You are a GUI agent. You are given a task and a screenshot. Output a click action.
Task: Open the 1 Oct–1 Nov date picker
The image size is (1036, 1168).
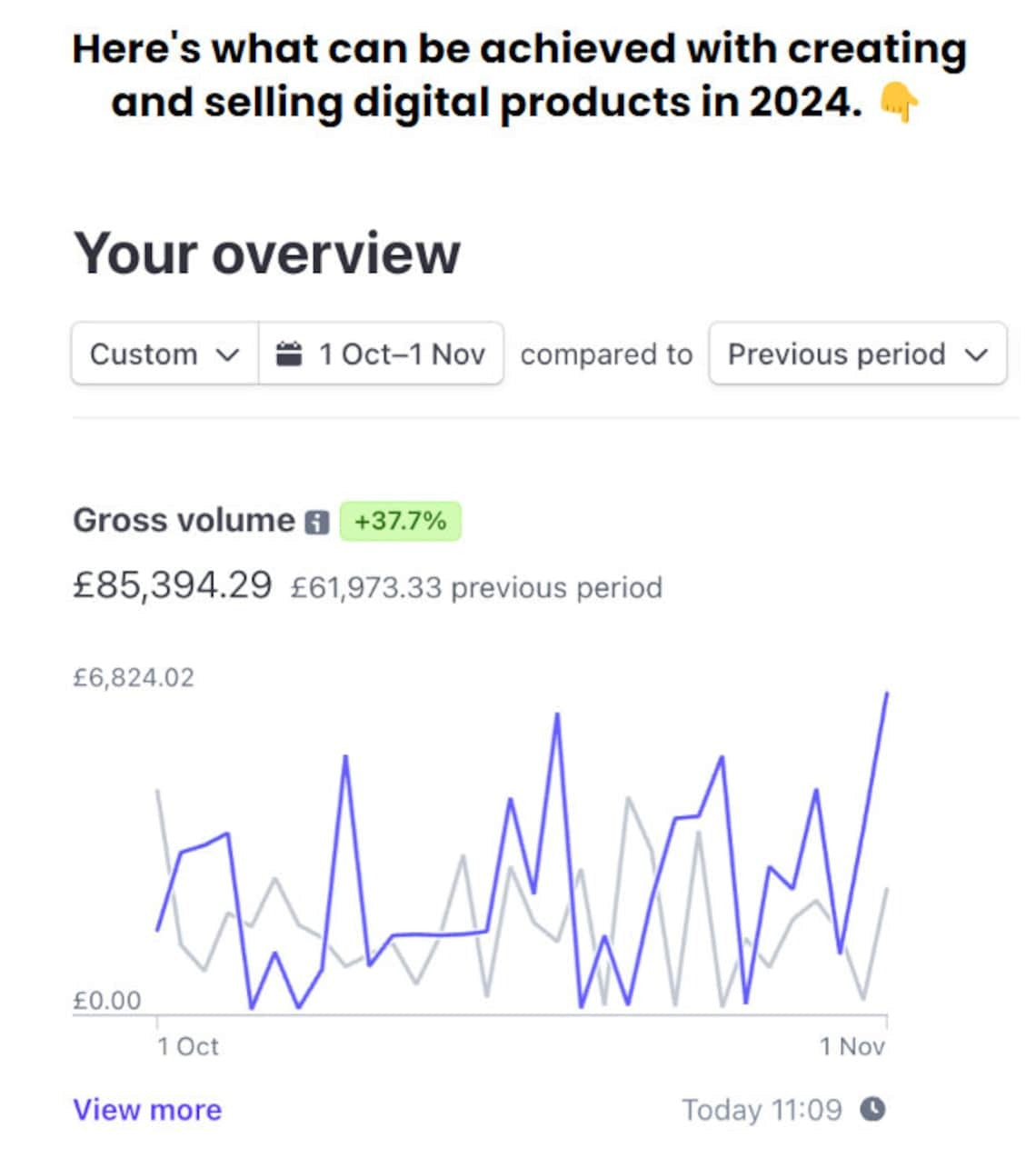[x=382, y=354]
